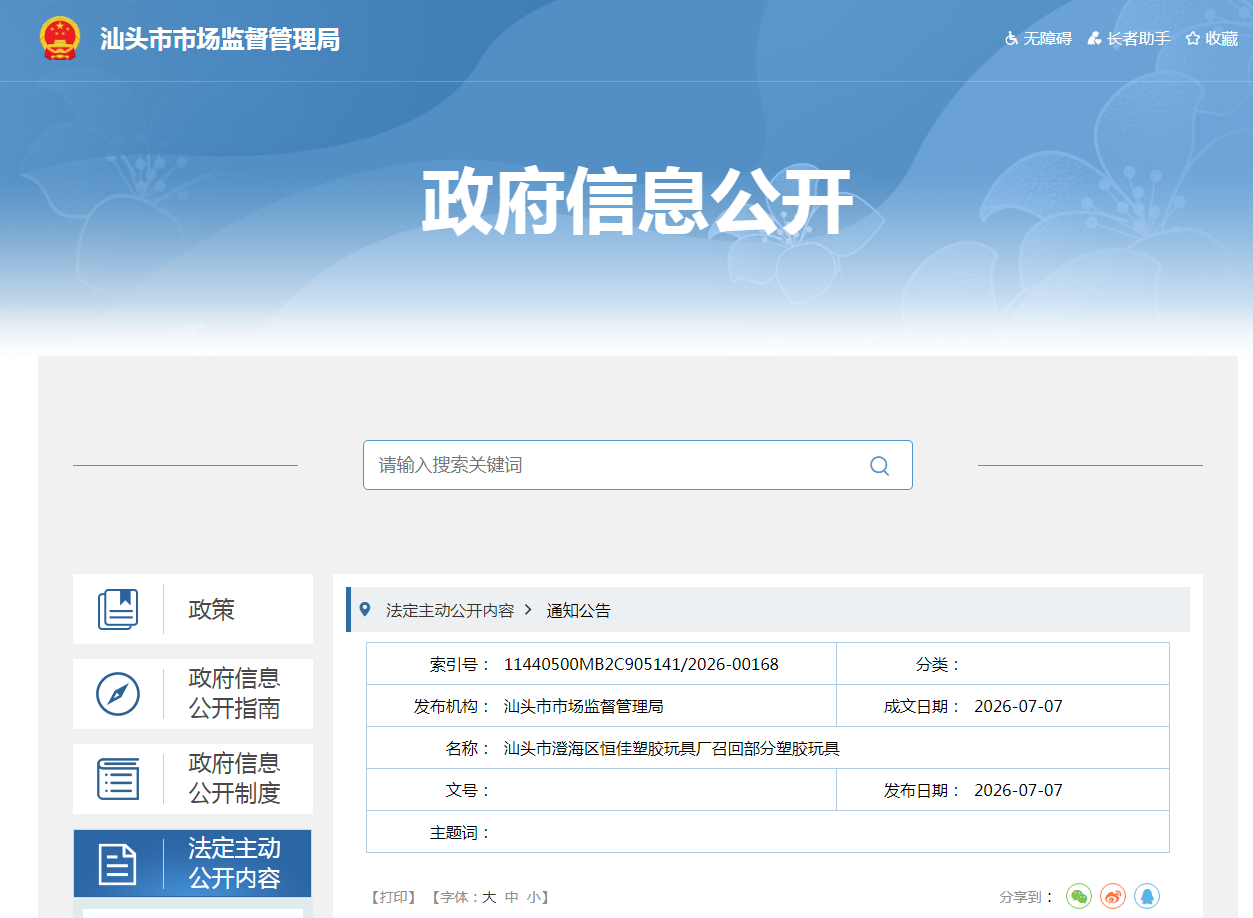Set font size to 大
This screenshot has height=918, width=1253.
[x=489, y=897]
